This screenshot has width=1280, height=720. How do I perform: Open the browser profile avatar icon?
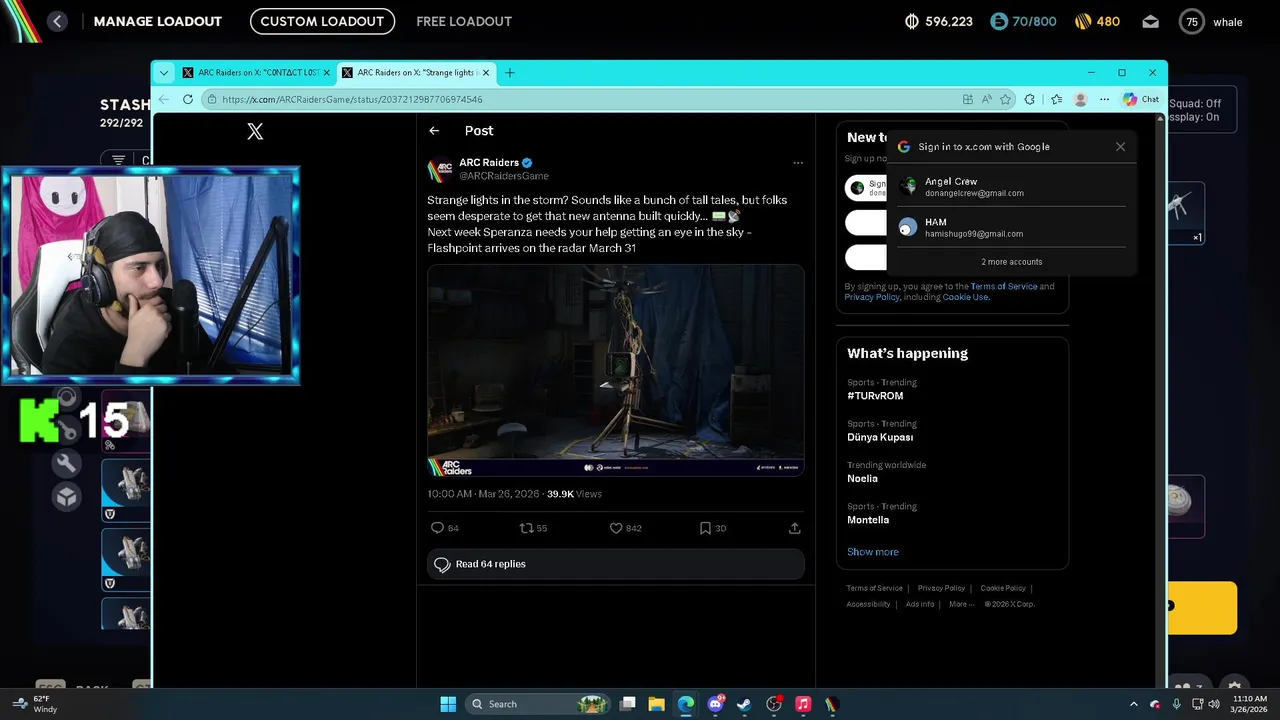click(x=1080, y=99)
